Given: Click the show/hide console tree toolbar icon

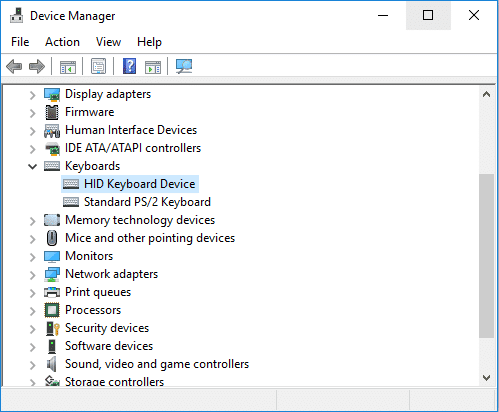Looking at the screenshot, I should point(68,66).
